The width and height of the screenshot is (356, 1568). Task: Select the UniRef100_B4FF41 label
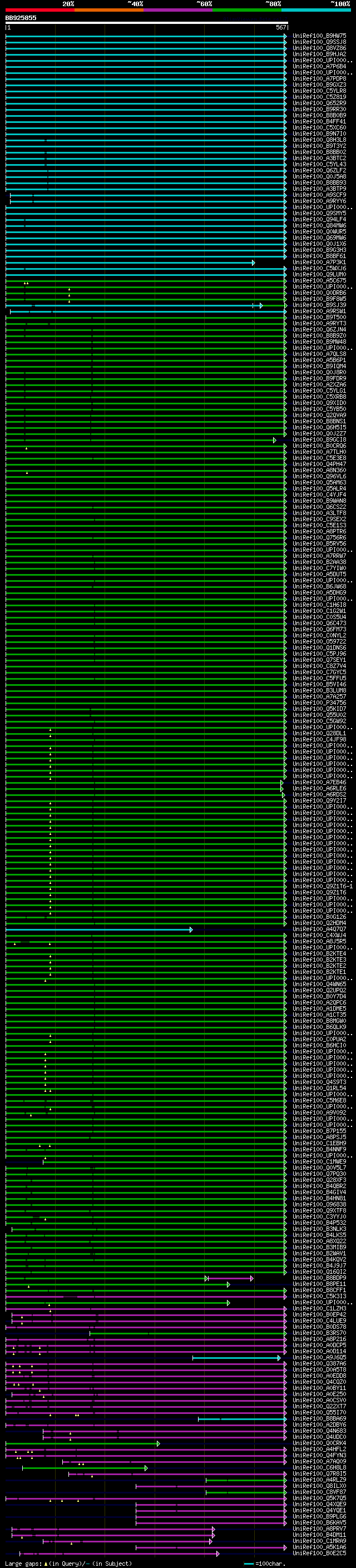[319, 121]
